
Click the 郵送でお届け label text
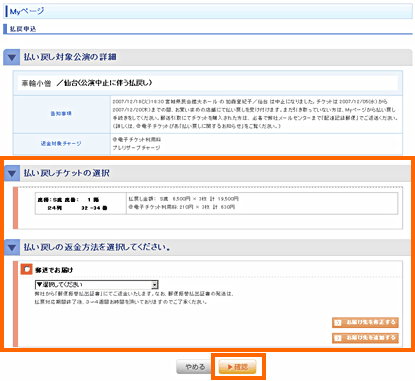tap(54, 270)
